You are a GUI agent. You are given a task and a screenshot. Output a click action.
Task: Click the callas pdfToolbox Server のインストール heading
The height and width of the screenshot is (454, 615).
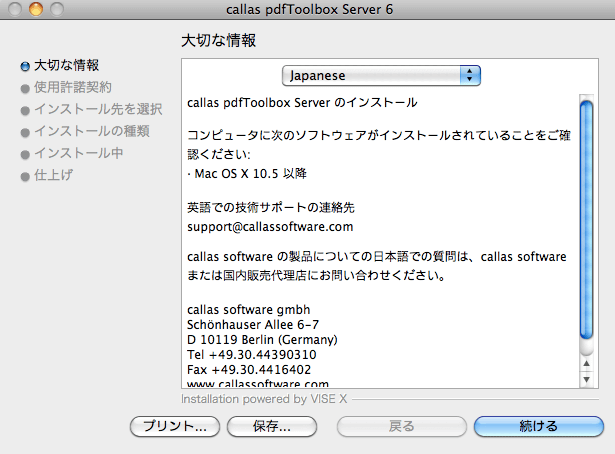click(302, 103)
